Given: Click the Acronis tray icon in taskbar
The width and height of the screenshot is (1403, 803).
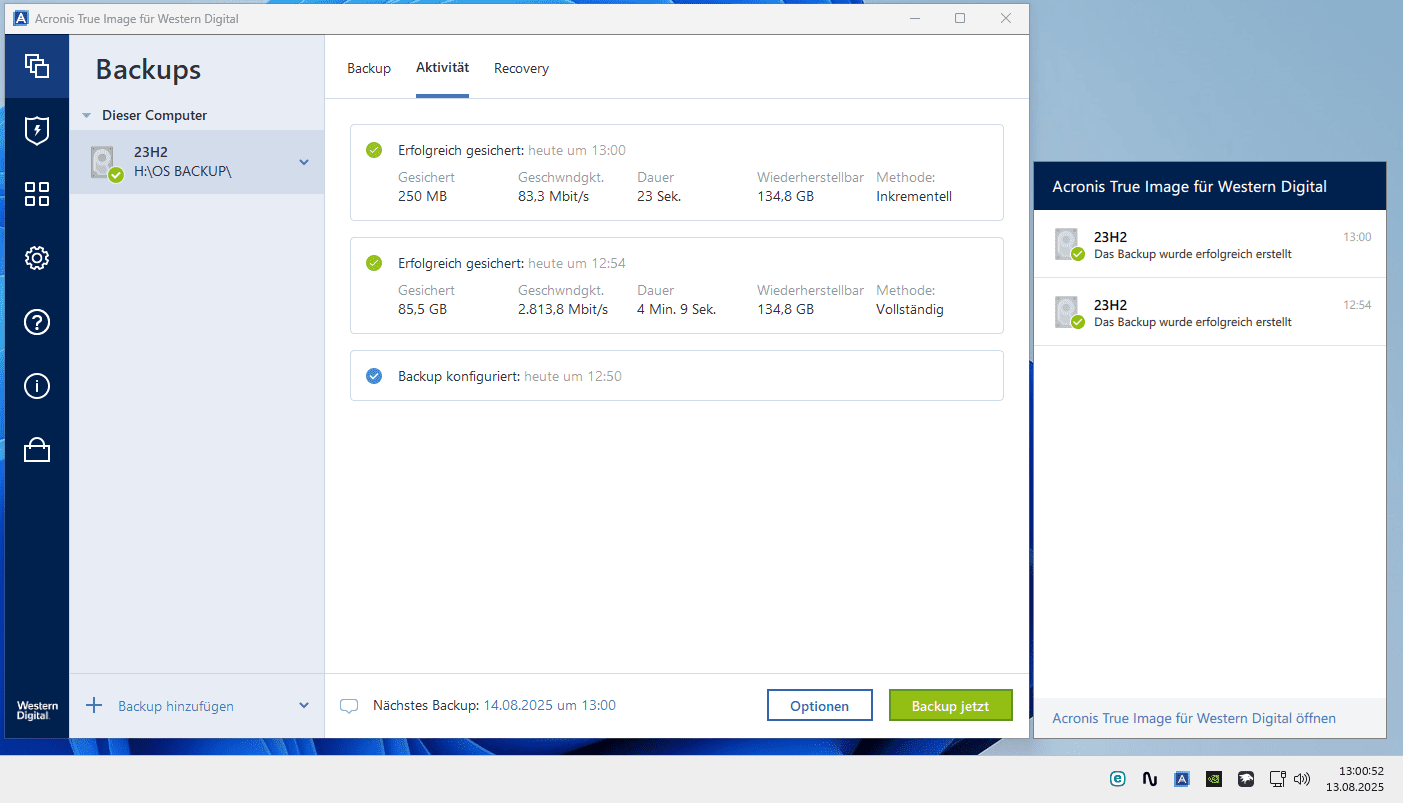Looking at the screenshot, I should click(x=1181, y=778).
